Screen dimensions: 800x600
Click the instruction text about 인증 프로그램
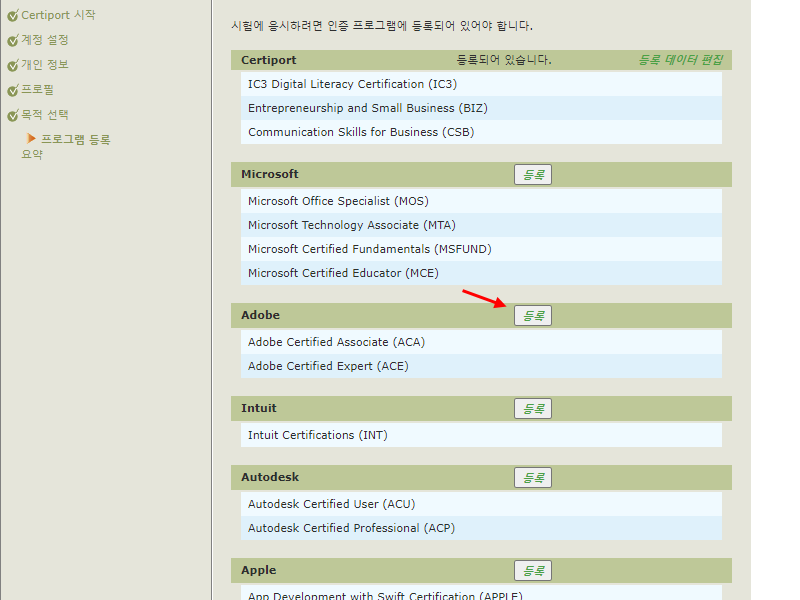point(382,26)
